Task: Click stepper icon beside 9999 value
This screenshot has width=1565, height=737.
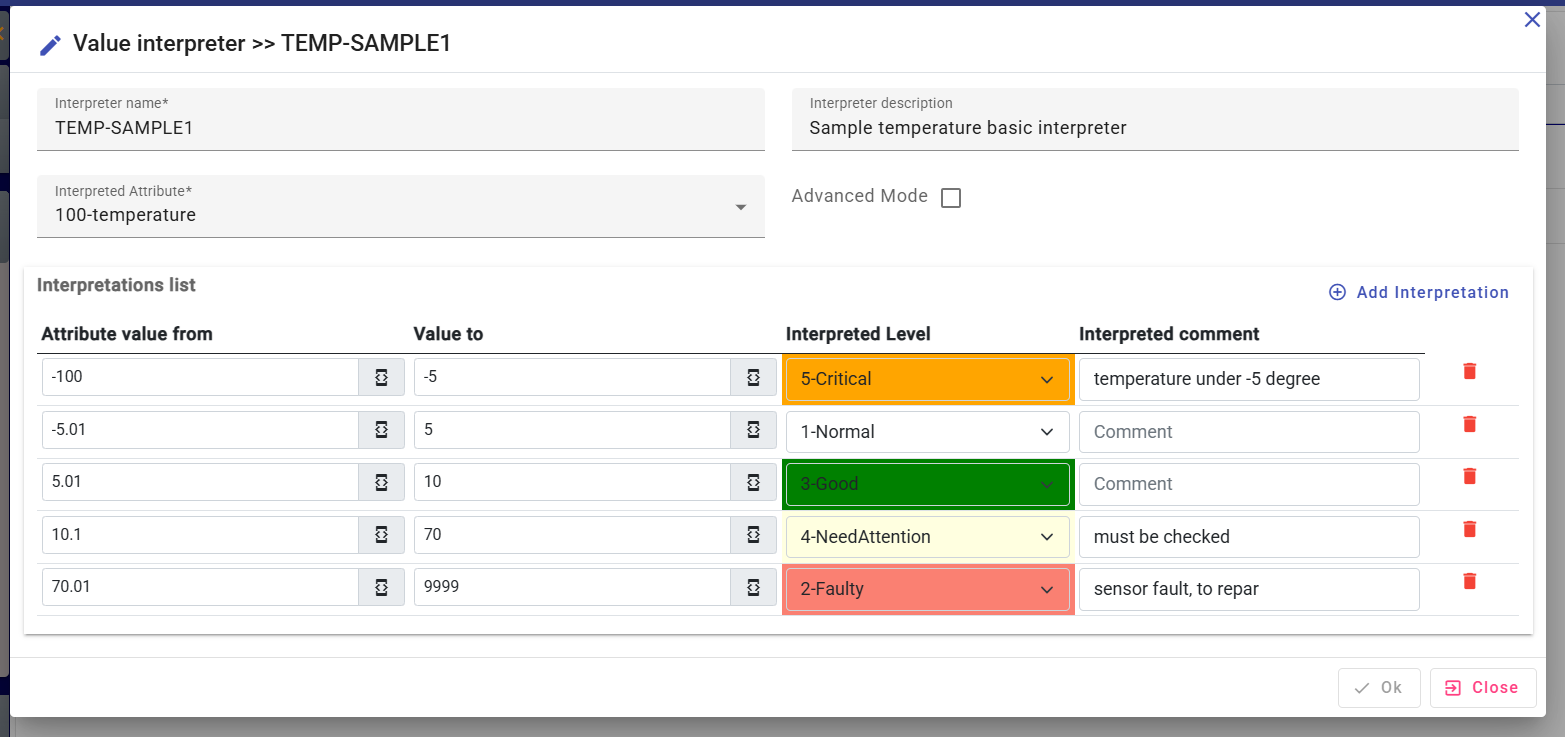Action: [x=753, y=588]
